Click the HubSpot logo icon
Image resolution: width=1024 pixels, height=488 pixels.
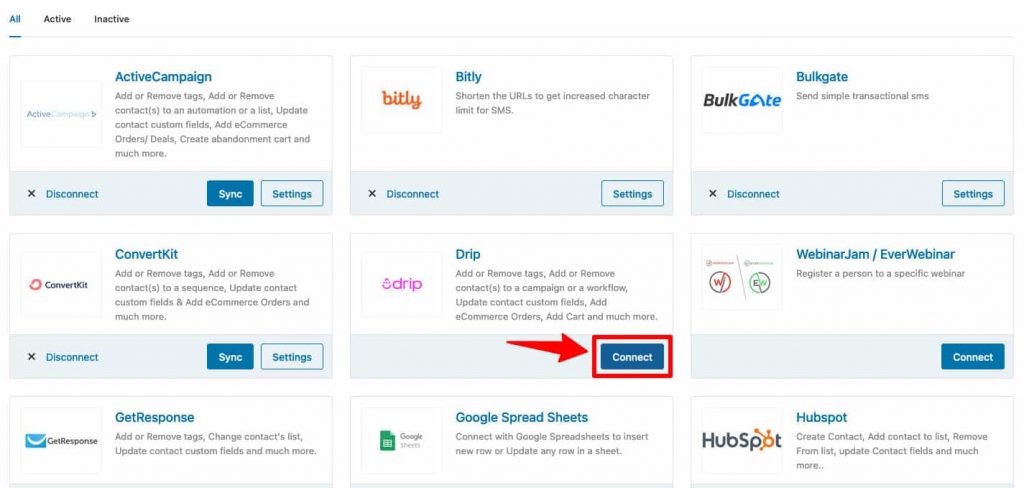[x=742, y=440]
